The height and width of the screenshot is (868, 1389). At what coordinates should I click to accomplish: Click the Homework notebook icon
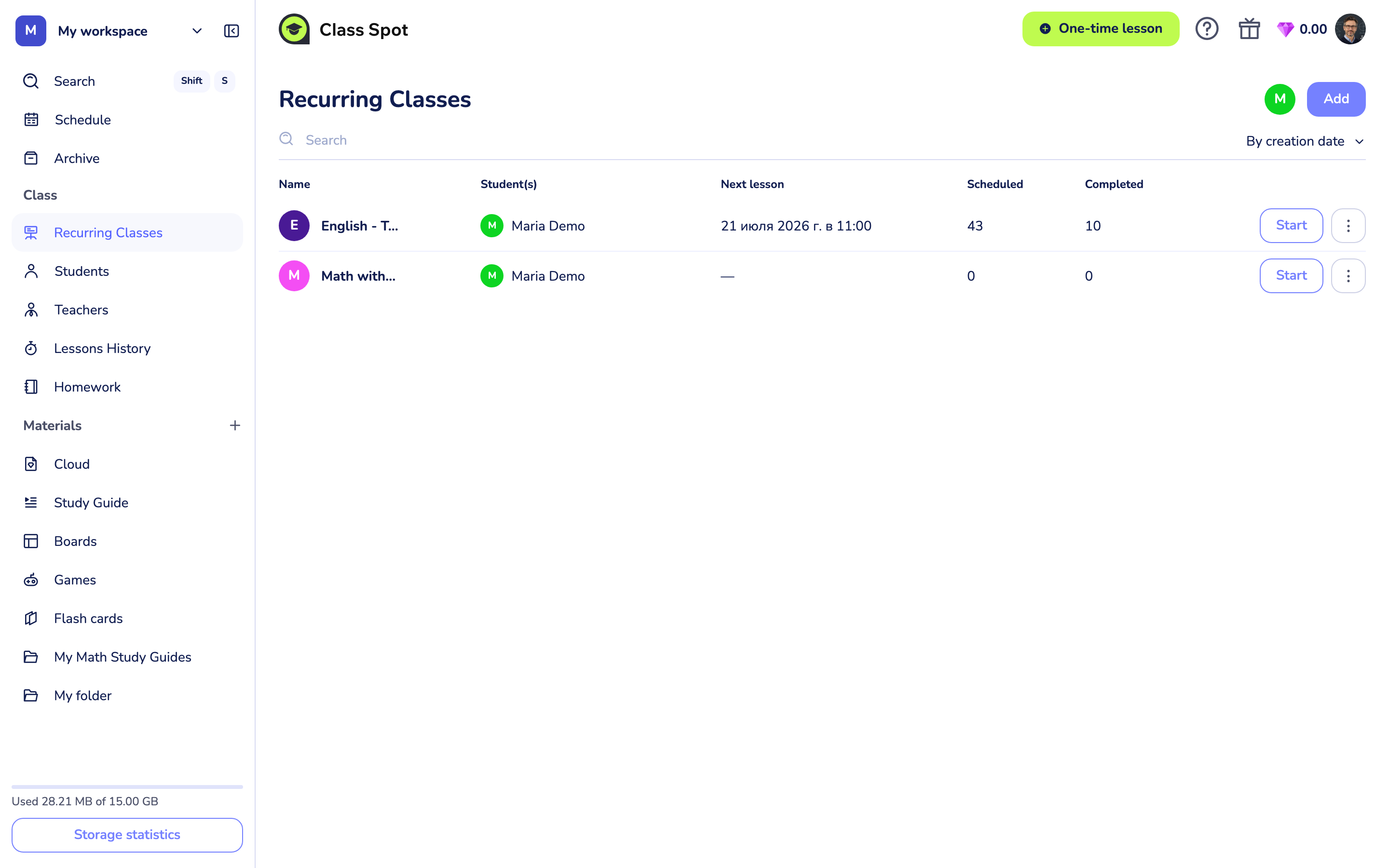[31, 387]
